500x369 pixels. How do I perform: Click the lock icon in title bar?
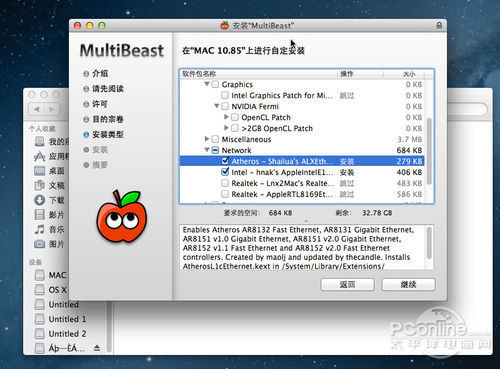[439, 25]
